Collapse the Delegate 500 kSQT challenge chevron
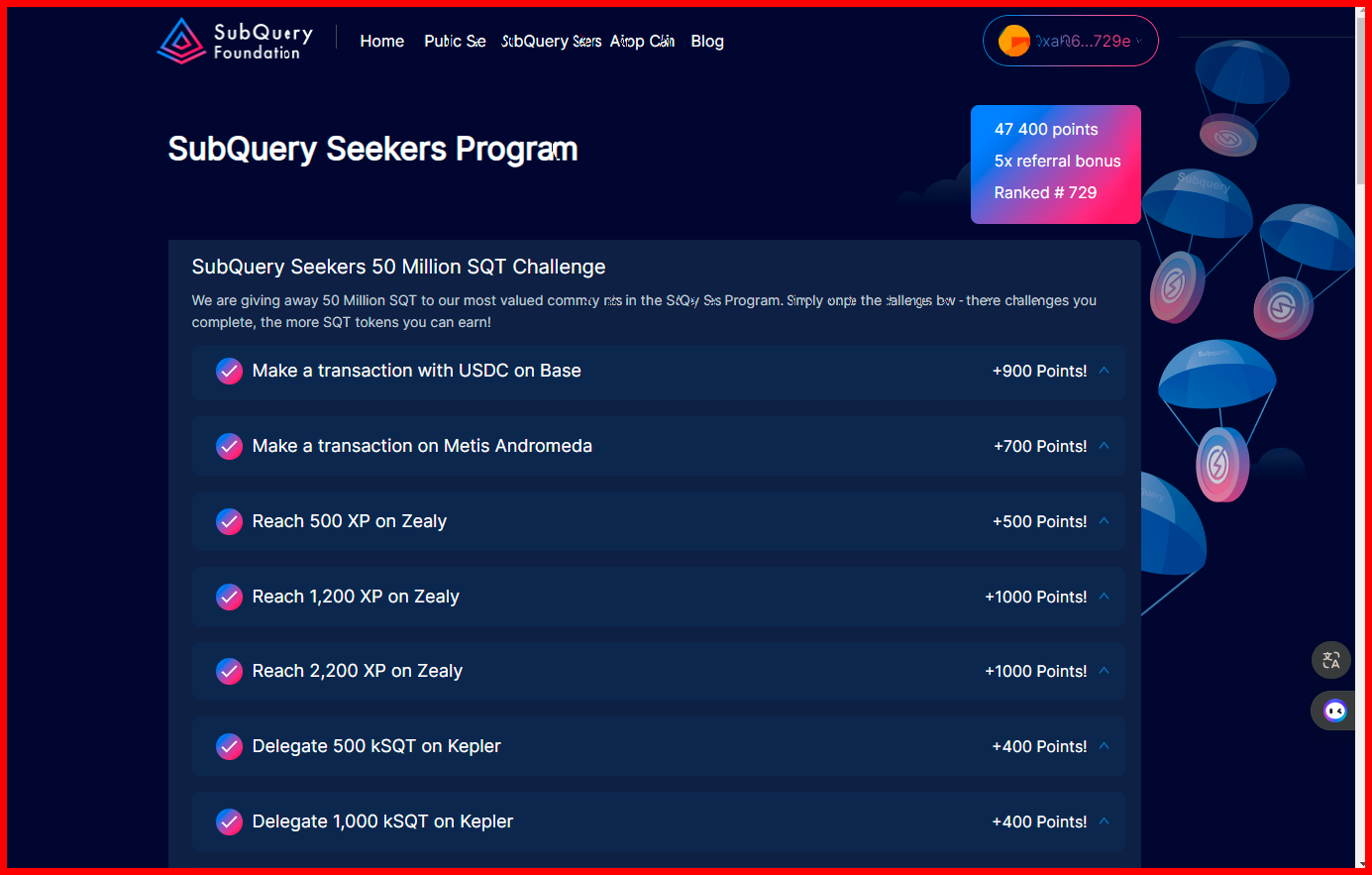Screen dimensions: 1372x875 click(x=1104, y=746)
